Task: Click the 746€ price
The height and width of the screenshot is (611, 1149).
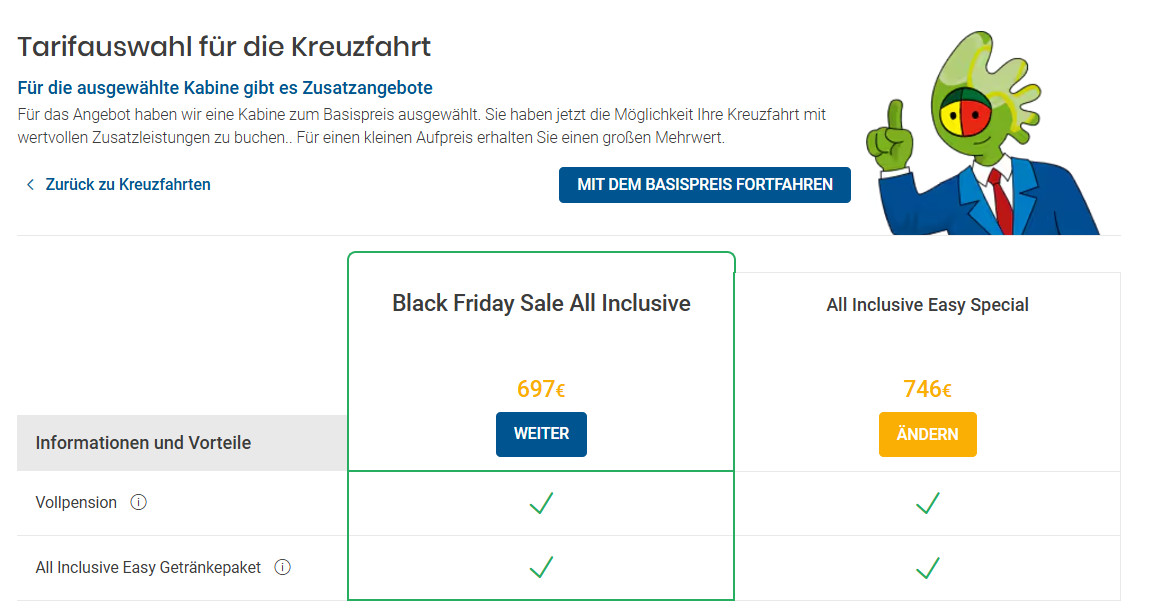Action: (x=927, y=389)
